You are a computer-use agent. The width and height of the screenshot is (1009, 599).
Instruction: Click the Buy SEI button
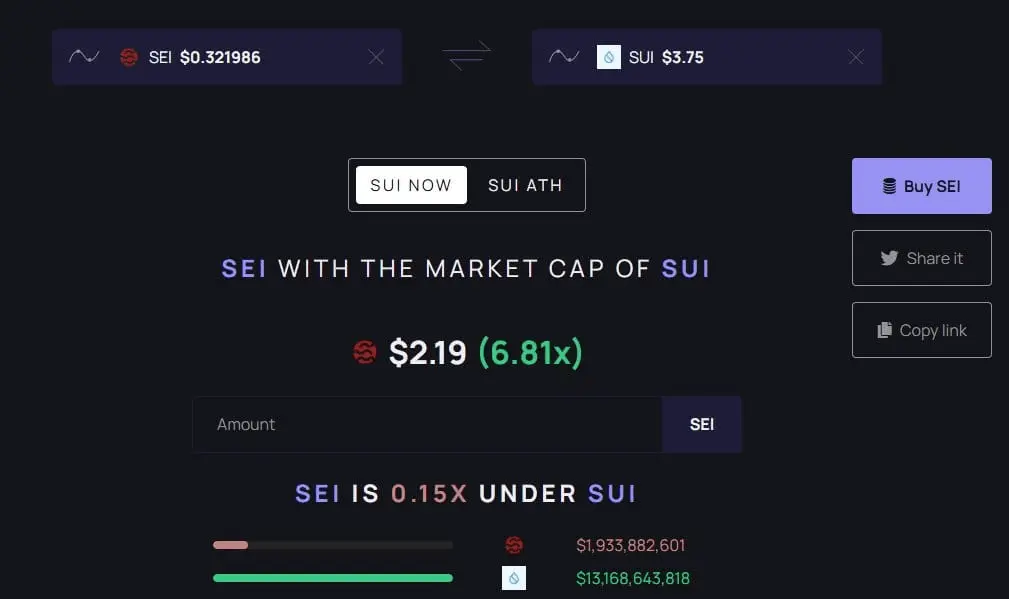point(921,186)
